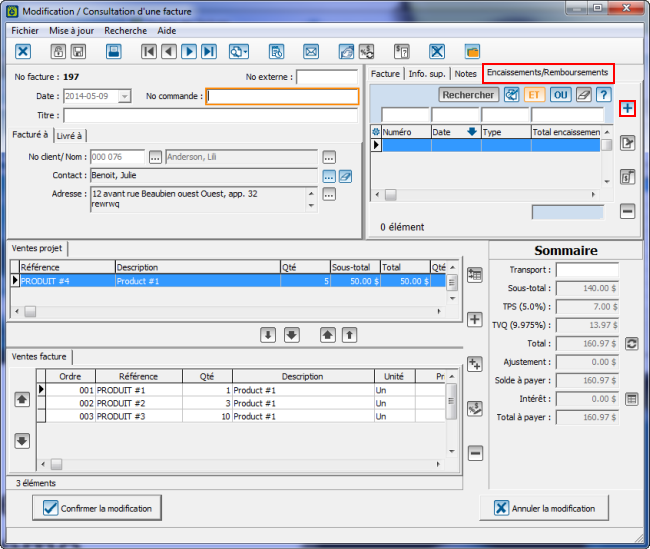Click Confirmer la modification button
The height and width of the screenshot is (549, 650).
click(x=96, y=508)
